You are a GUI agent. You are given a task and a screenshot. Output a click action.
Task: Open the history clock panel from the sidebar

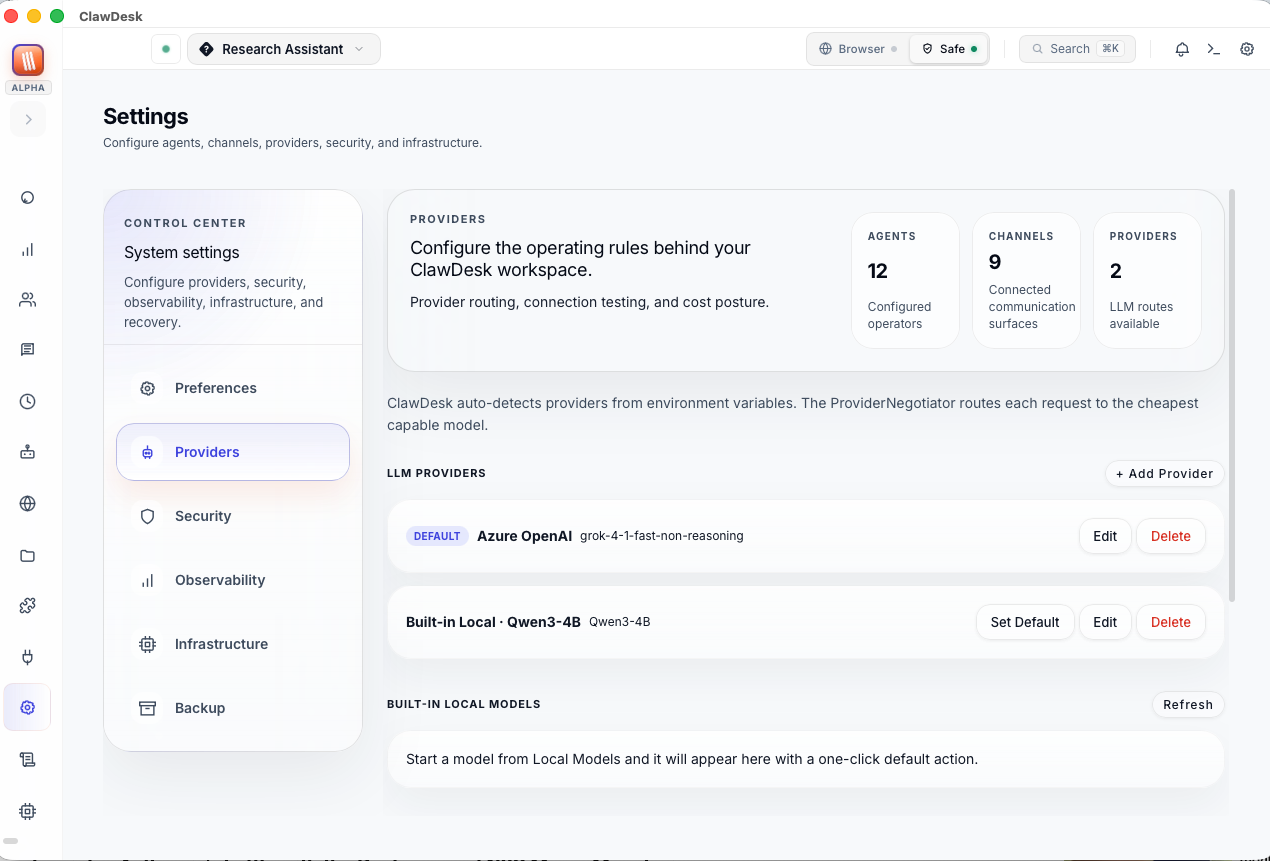tap(27, 401)
